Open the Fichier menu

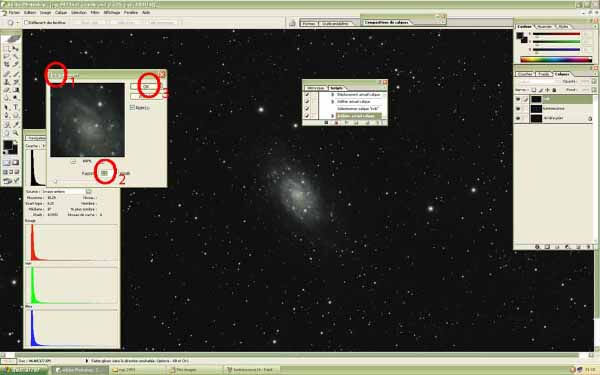(14, 13)
